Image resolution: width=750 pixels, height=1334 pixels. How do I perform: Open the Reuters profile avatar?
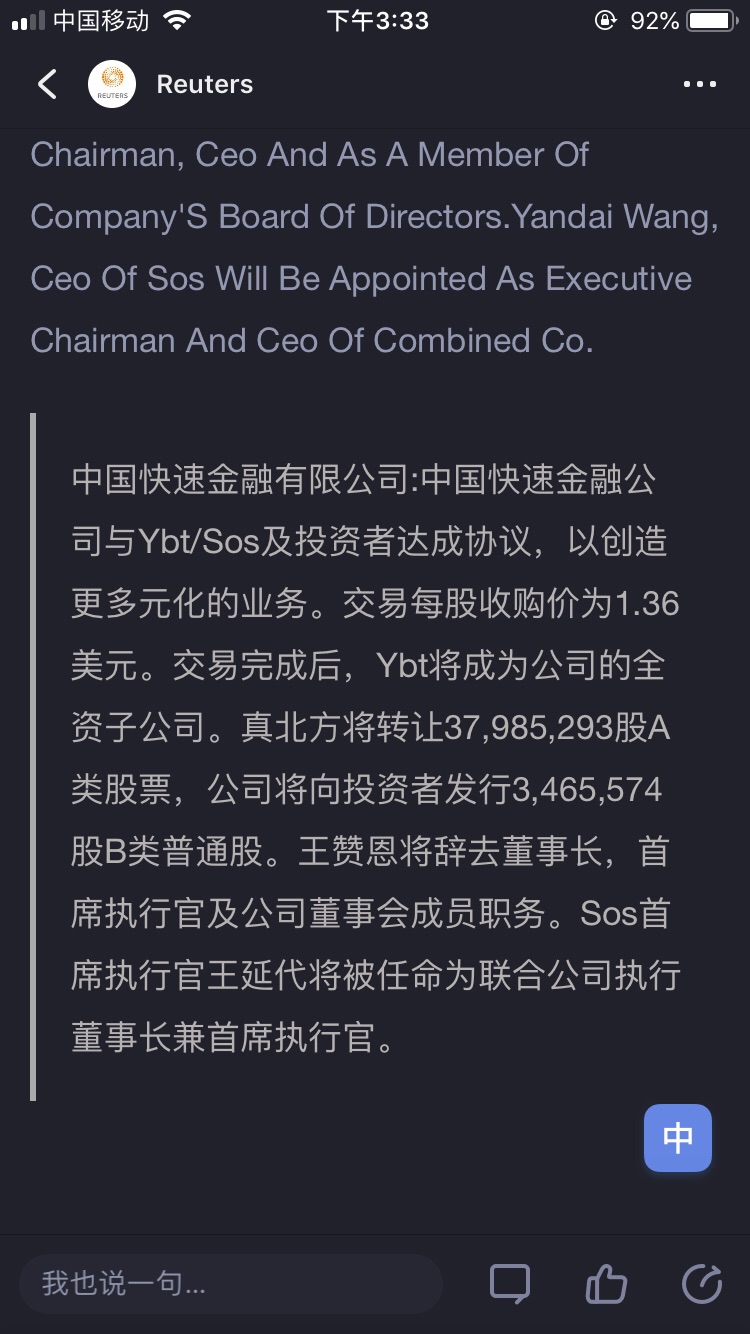click(x=112, y=84)
